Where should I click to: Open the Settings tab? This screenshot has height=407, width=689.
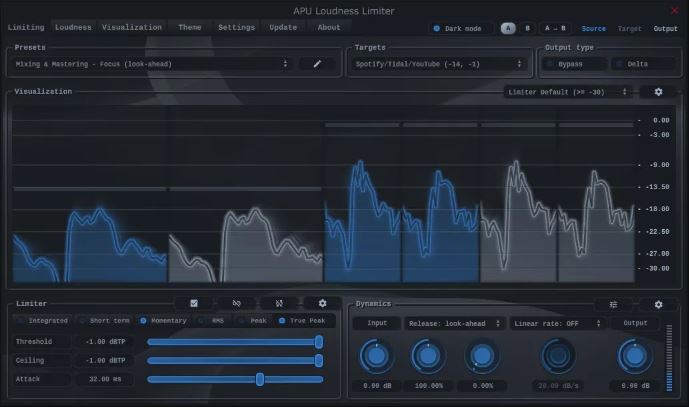click(236, 27)
